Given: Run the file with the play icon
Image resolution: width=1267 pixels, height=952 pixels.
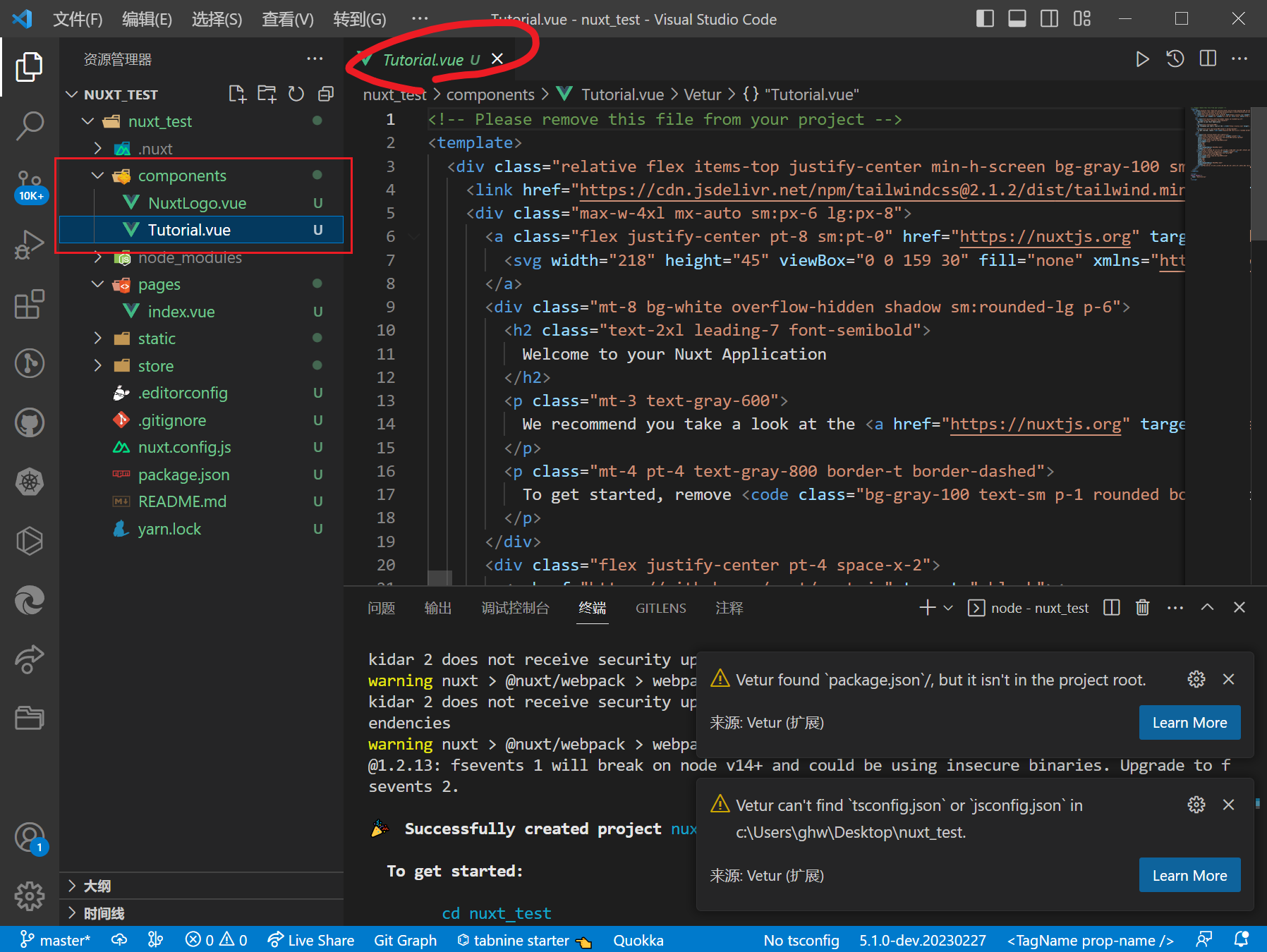Looking at the screenshot, I should pos(1141,59).
